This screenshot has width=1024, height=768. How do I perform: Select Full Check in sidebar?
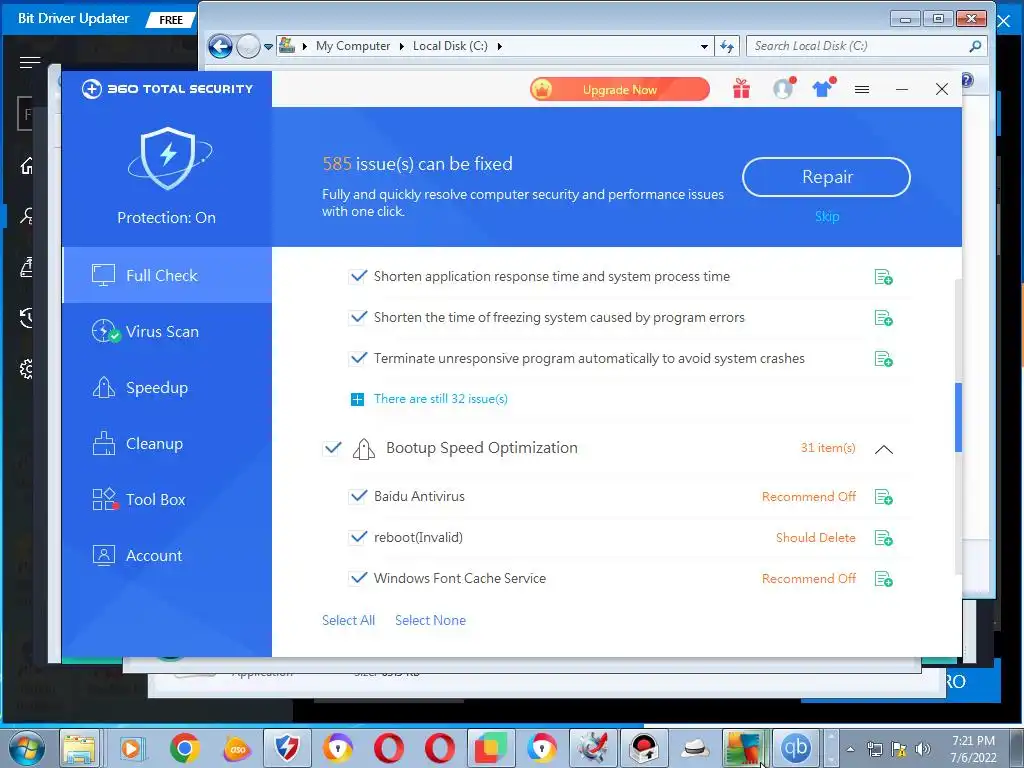coord(167,276)
